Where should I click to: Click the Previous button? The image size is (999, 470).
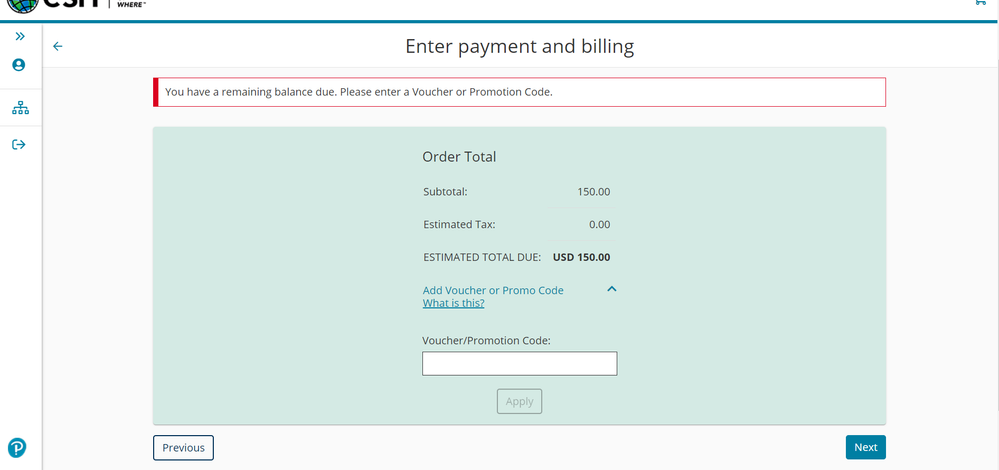(183, 448)
